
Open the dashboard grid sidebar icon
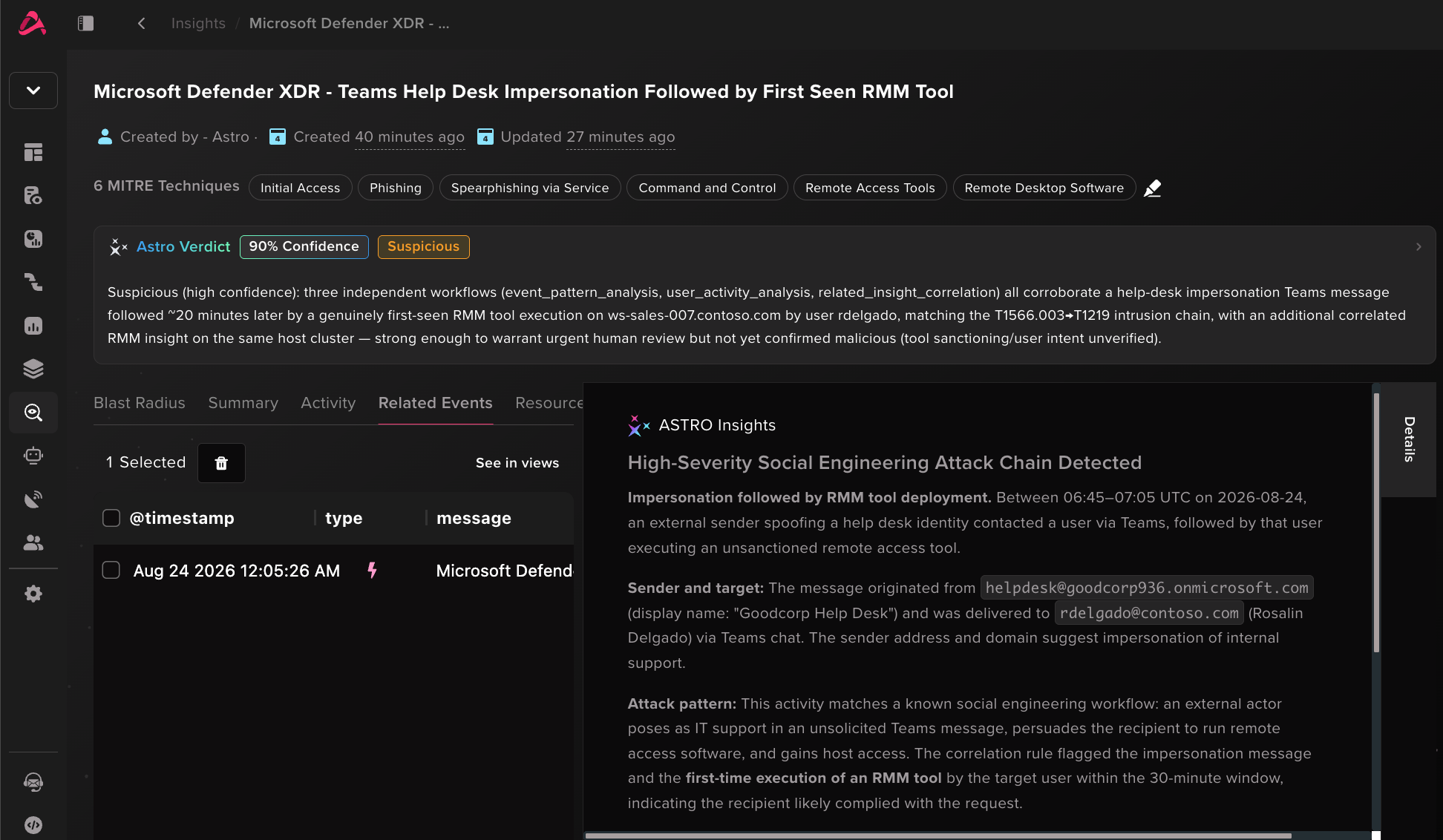tap(33, 152)
